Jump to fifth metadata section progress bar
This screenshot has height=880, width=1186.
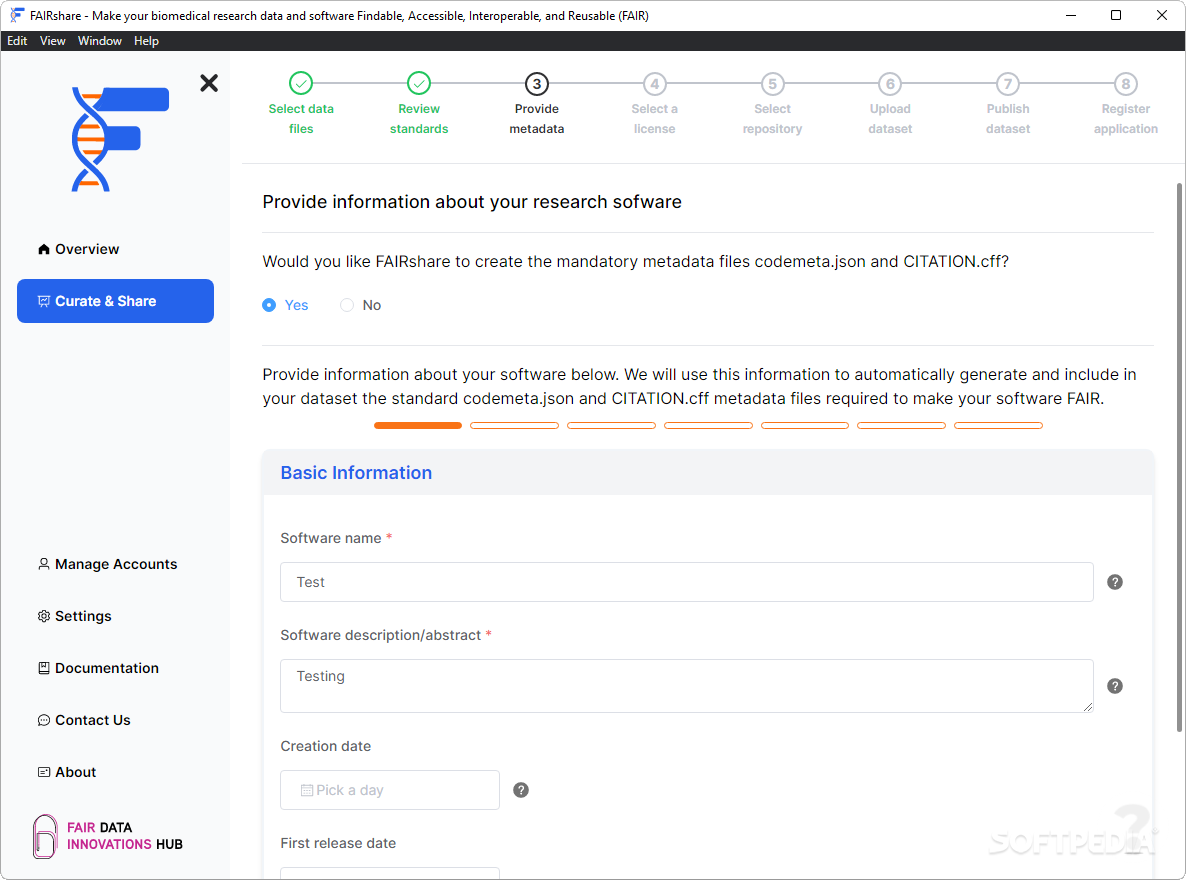point(805,425)
